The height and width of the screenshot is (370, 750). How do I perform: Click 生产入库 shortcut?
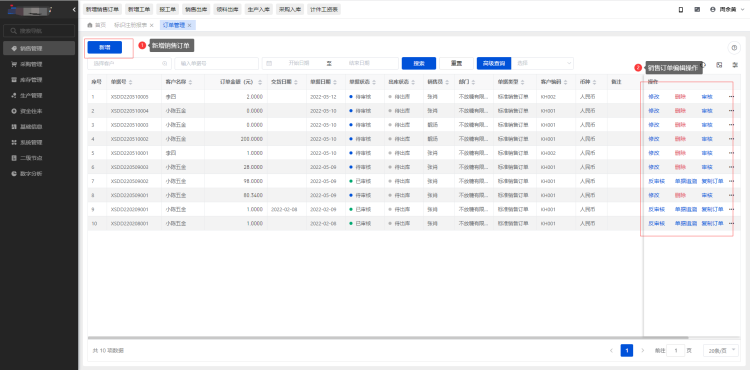click(259, 10)
